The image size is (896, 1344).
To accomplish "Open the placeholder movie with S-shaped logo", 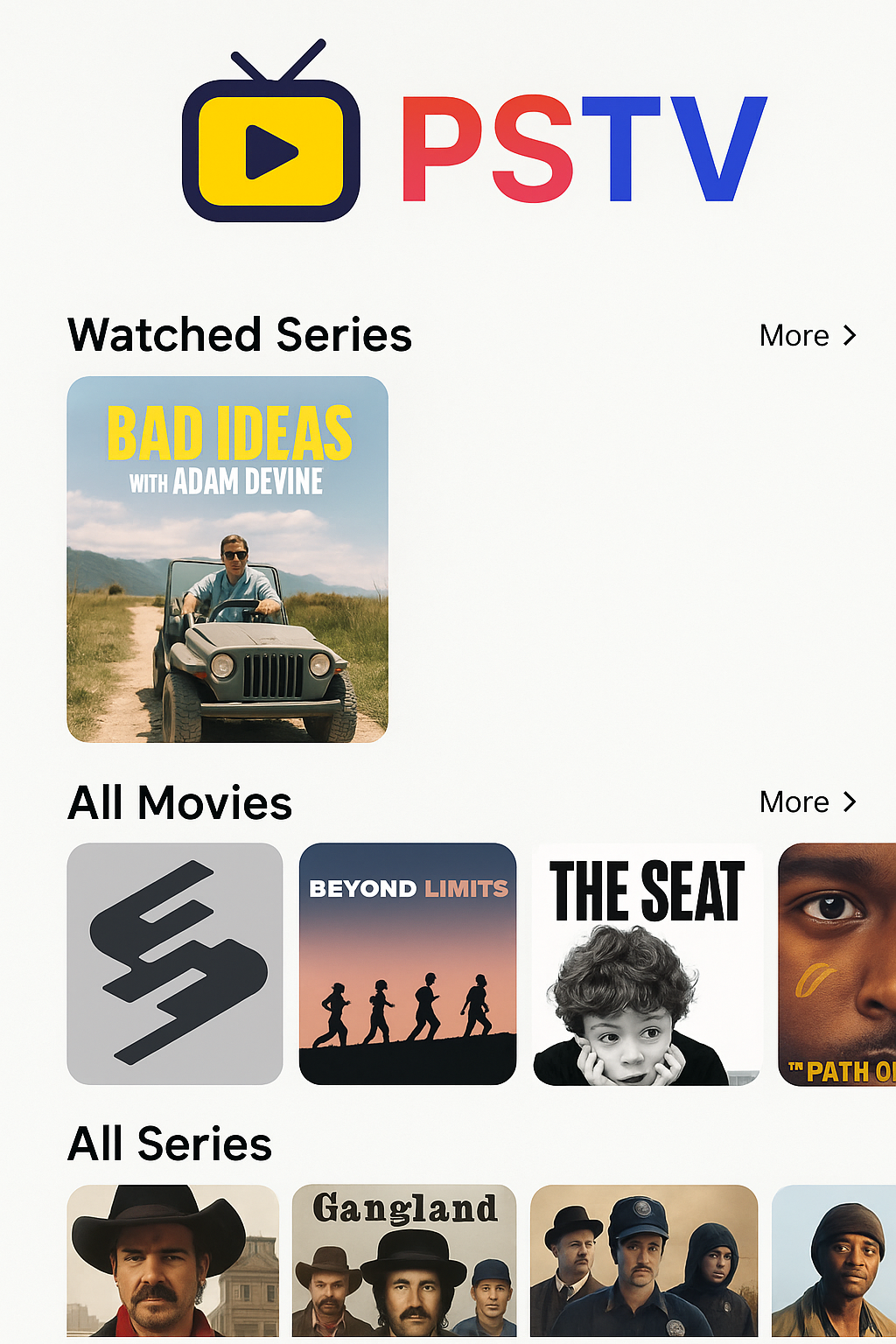I will click(x=175, y=963).
